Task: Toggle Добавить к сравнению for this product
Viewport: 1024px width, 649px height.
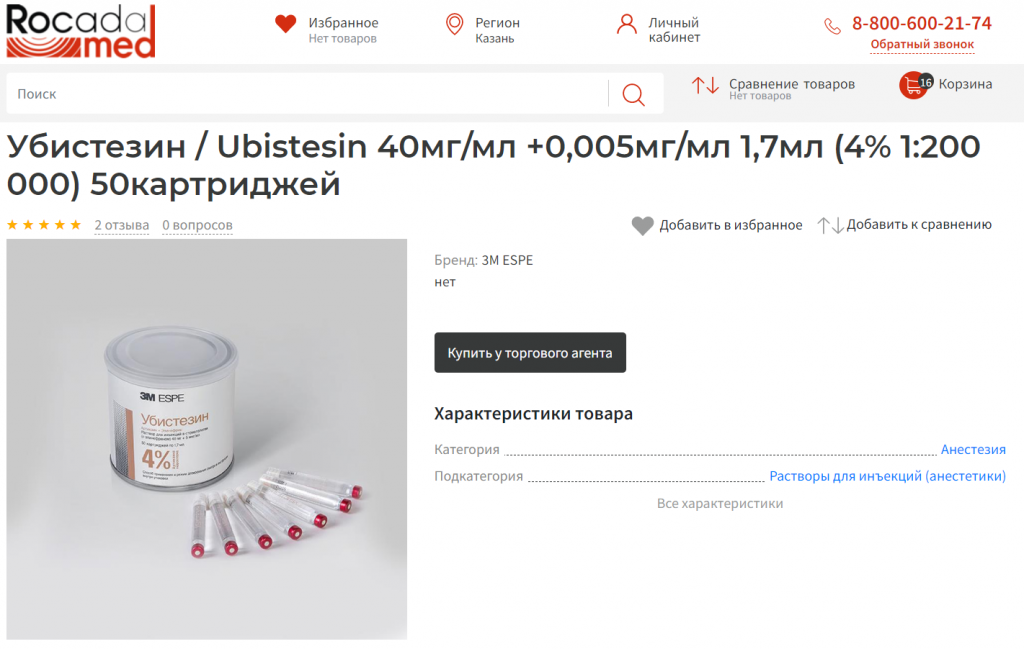Action: click(x=904, y=225)
